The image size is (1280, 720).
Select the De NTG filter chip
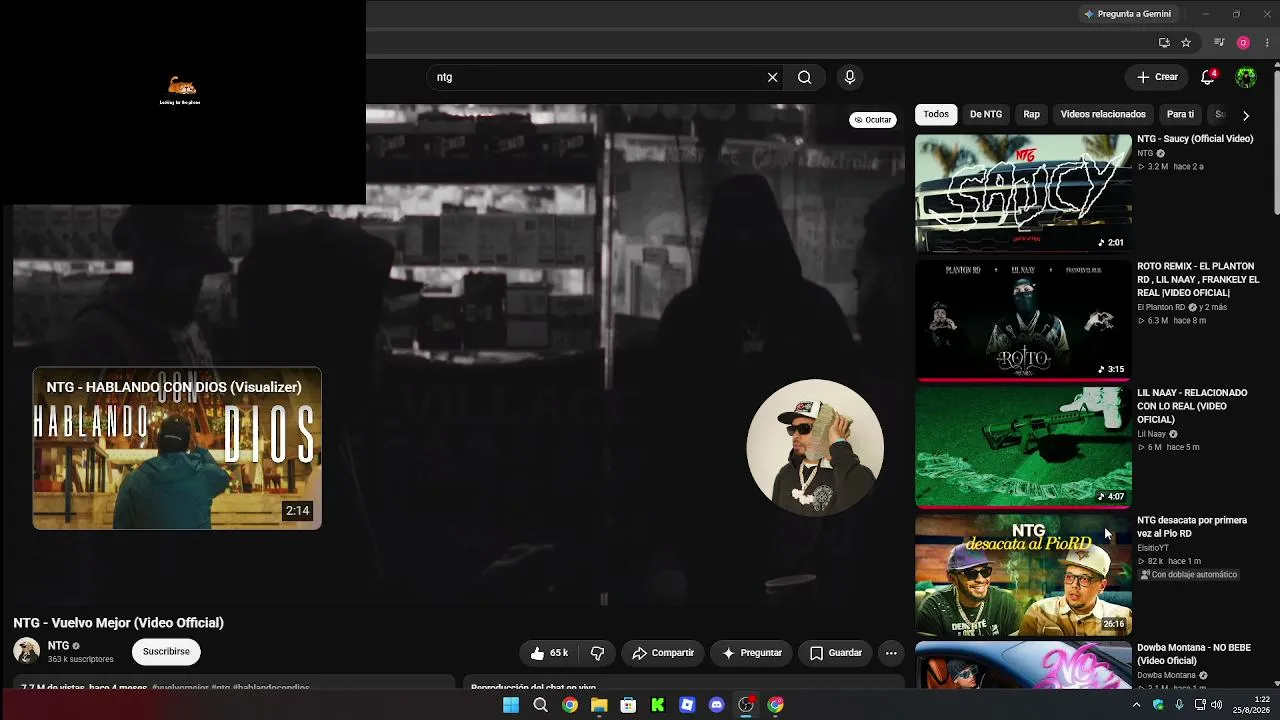pos(986,115)
